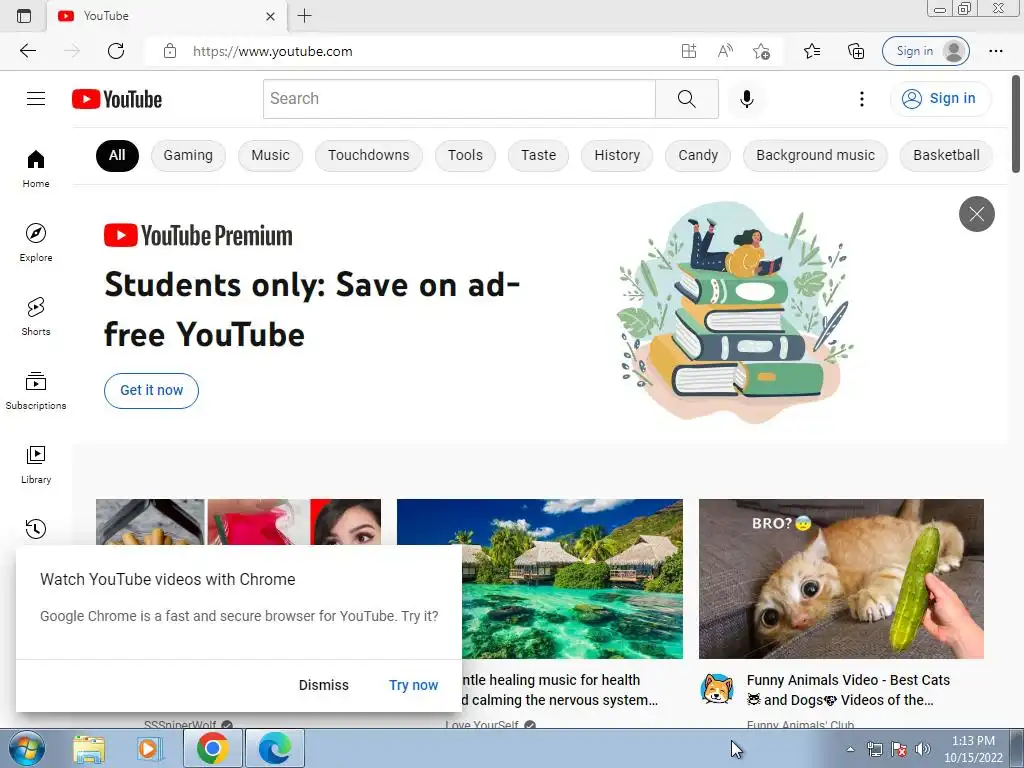Open the tab actions menu icon
Screen dimensions: 1024x768
click(24, 16)
